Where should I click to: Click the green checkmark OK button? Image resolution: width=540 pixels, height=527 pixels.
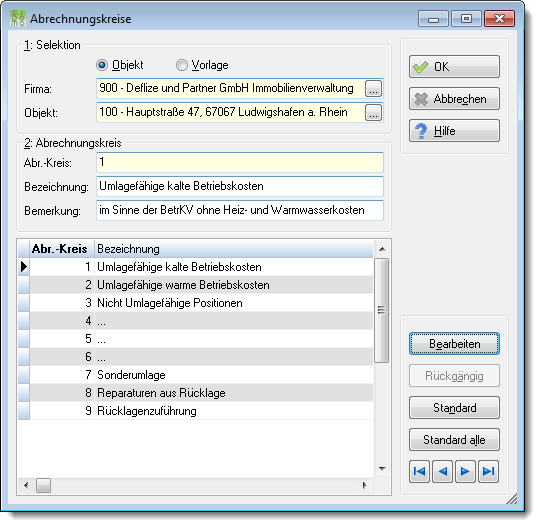pyautogui.click(x=454, y=66)
